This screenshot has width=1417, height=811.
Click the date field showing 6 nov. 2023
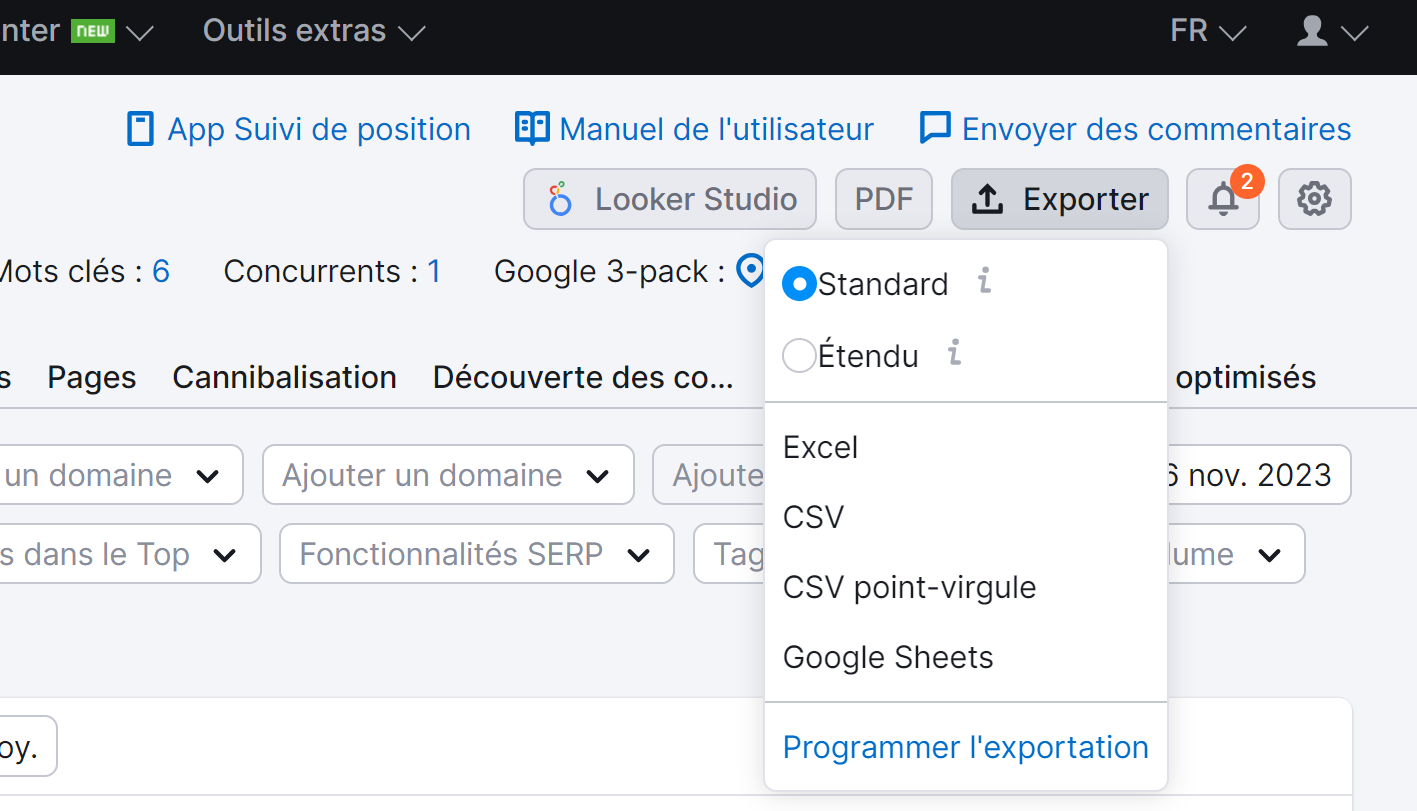pos(1252,475)
